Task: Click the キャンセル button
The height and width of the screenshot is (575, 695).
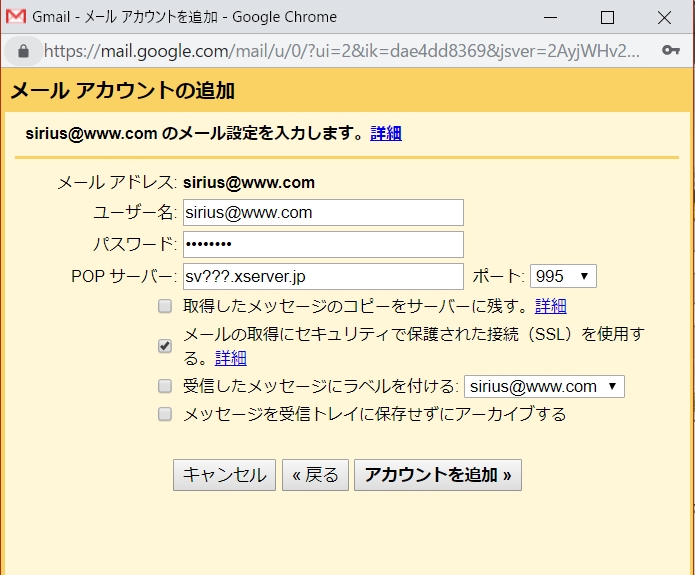Action: (x=224, y=475)
